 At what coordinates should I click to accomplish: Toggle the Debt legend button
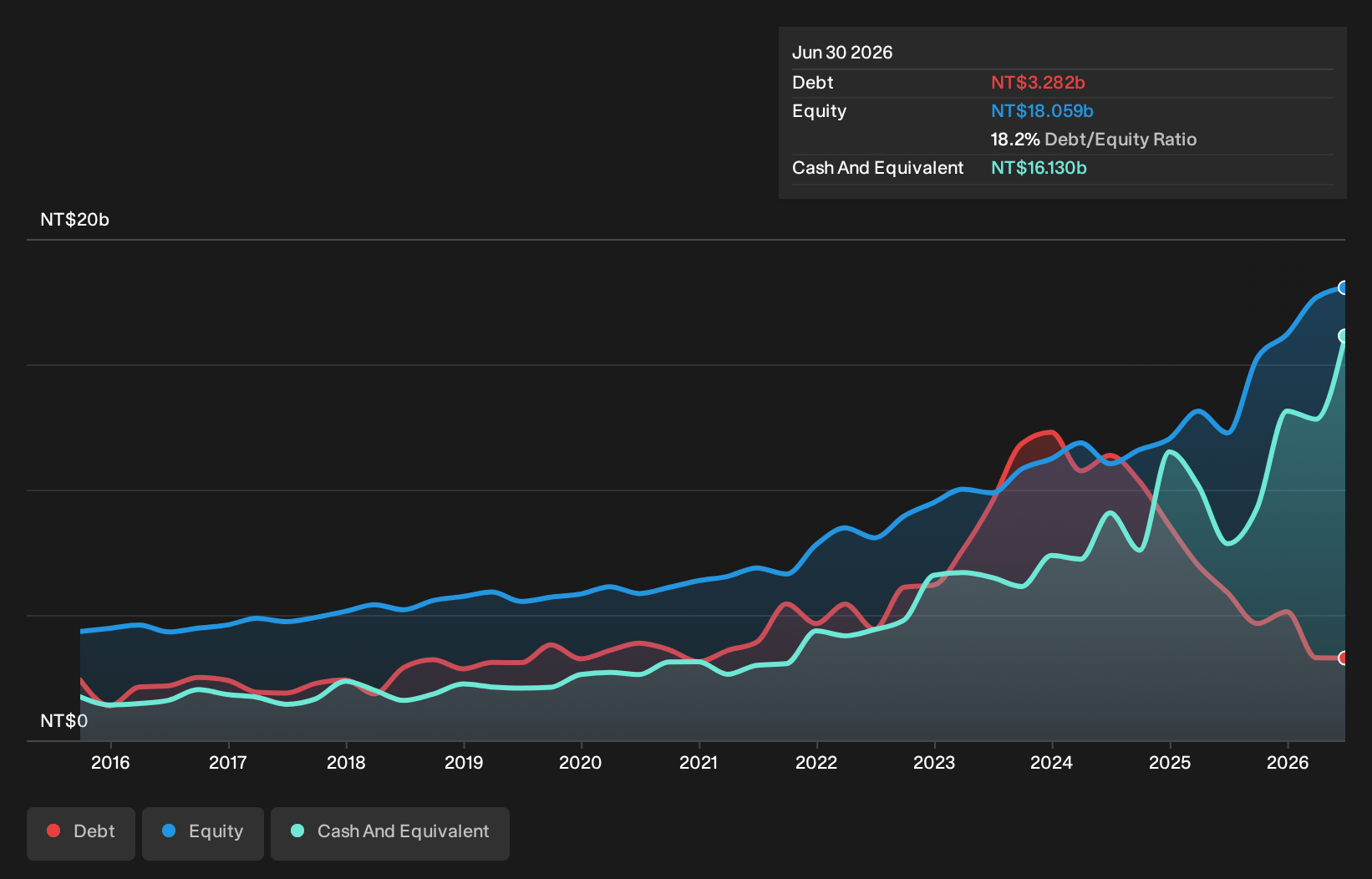(x=81, y=833)
